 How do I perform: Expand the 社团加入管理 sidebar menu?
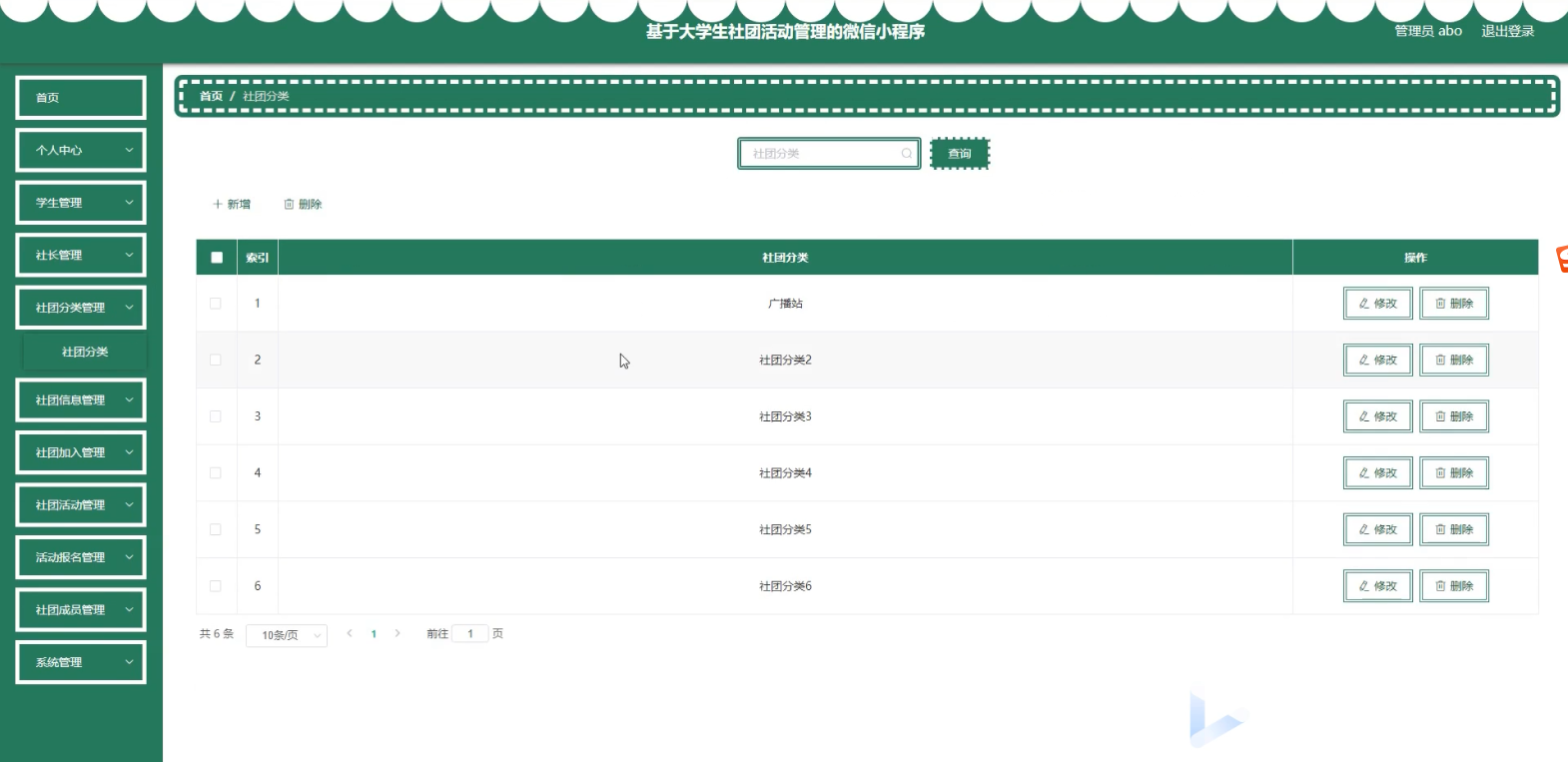coord(81,452)
